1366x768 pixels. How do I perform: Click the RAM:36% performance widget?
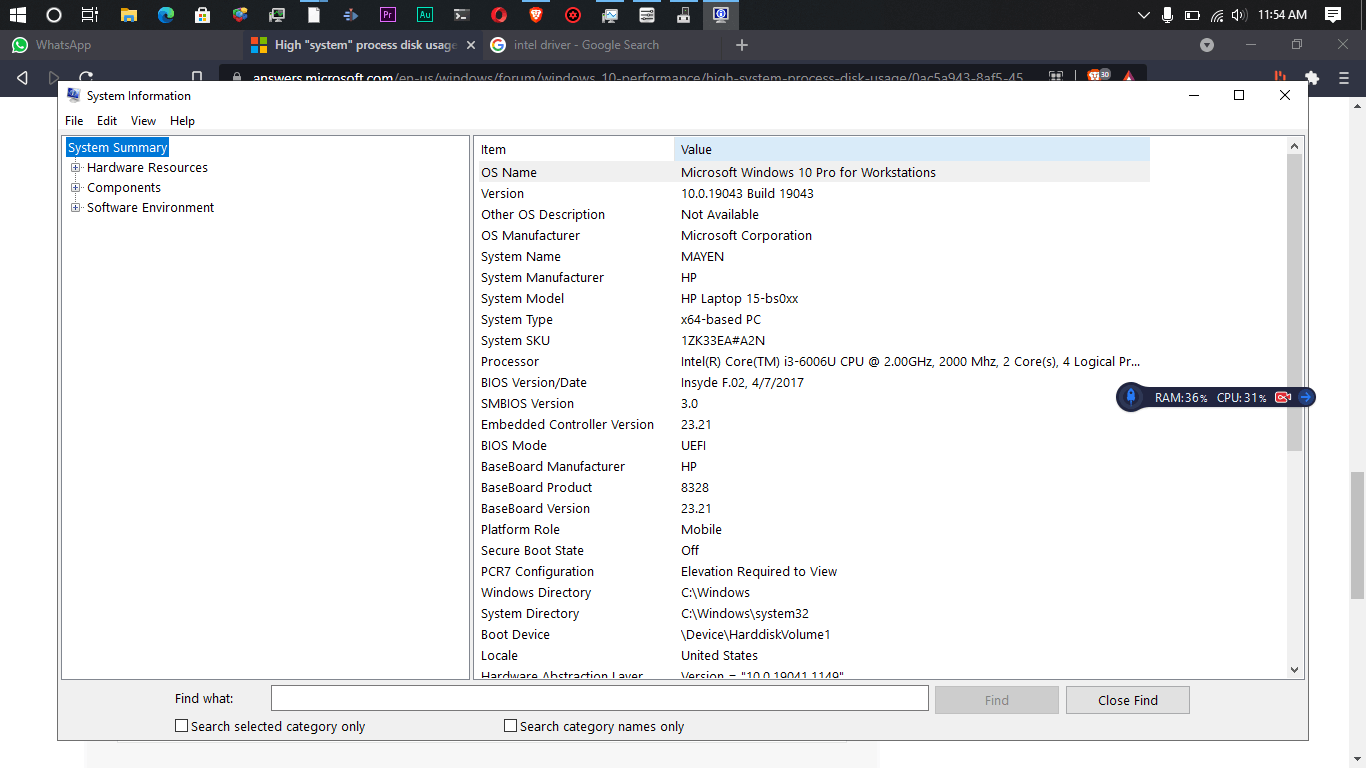1181,398
